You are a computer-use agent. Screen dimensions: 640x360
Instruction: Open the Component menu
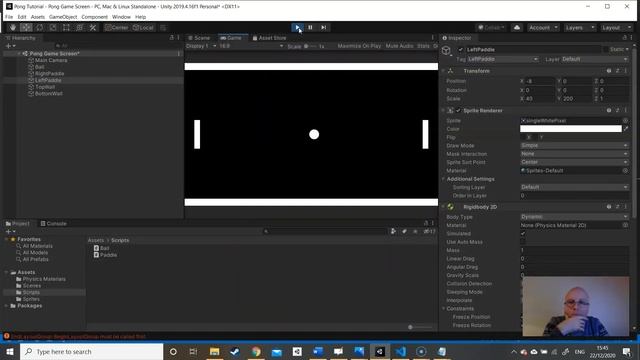[x=94, y=17]
